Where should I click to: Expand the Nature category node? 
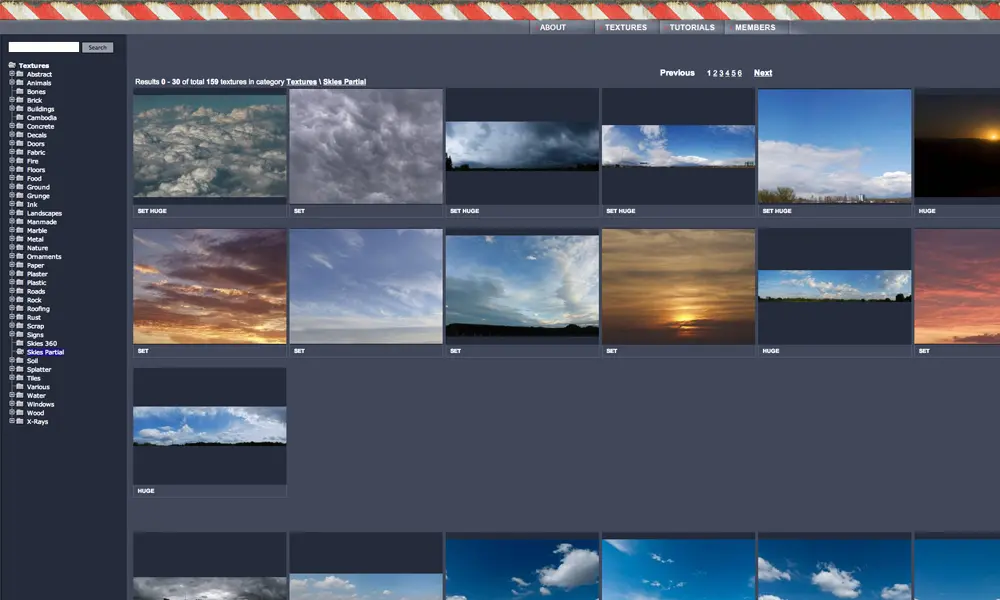(x=11, y=247)
